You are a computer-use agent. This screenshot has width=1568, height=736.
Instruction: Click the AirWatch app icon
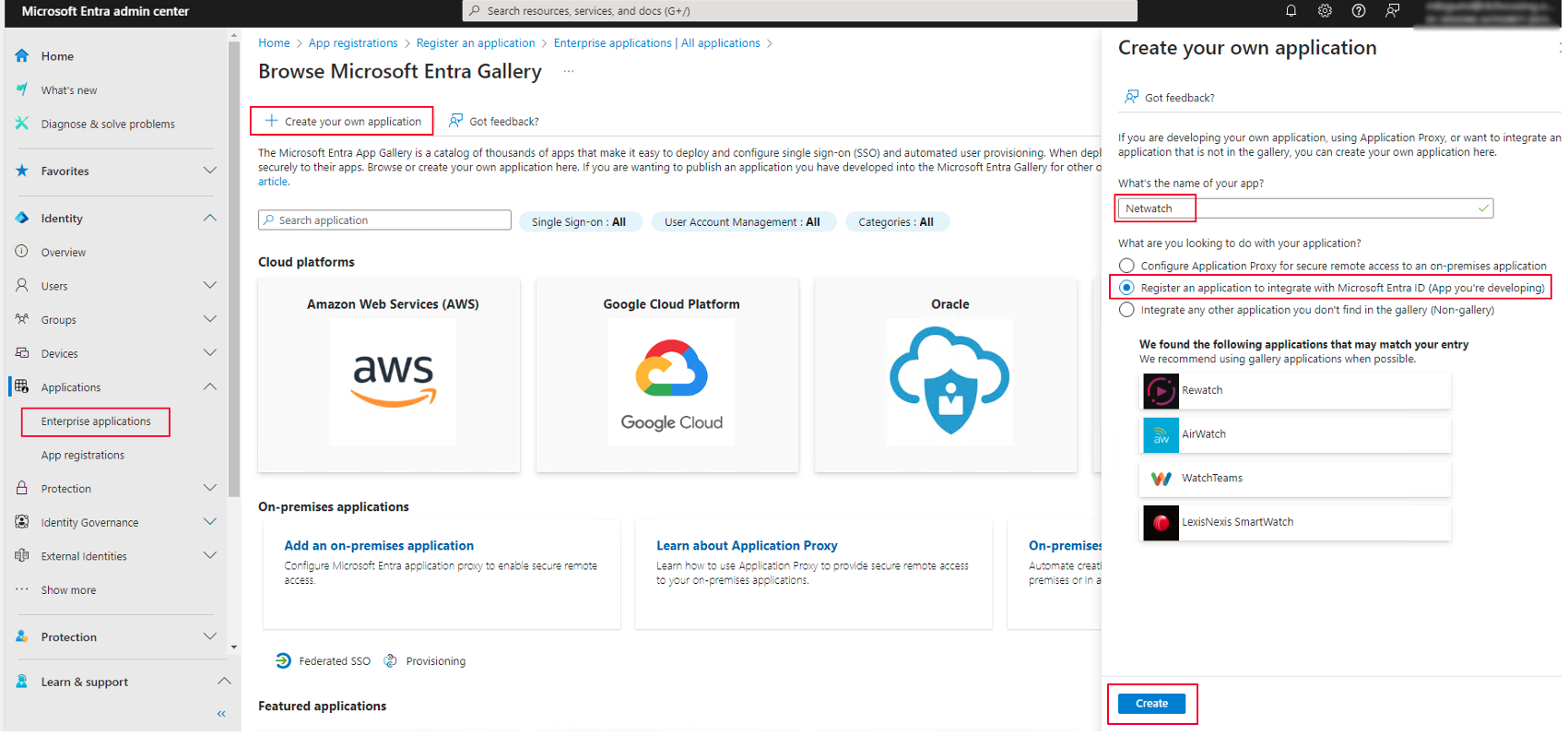tap(1161, 434)
